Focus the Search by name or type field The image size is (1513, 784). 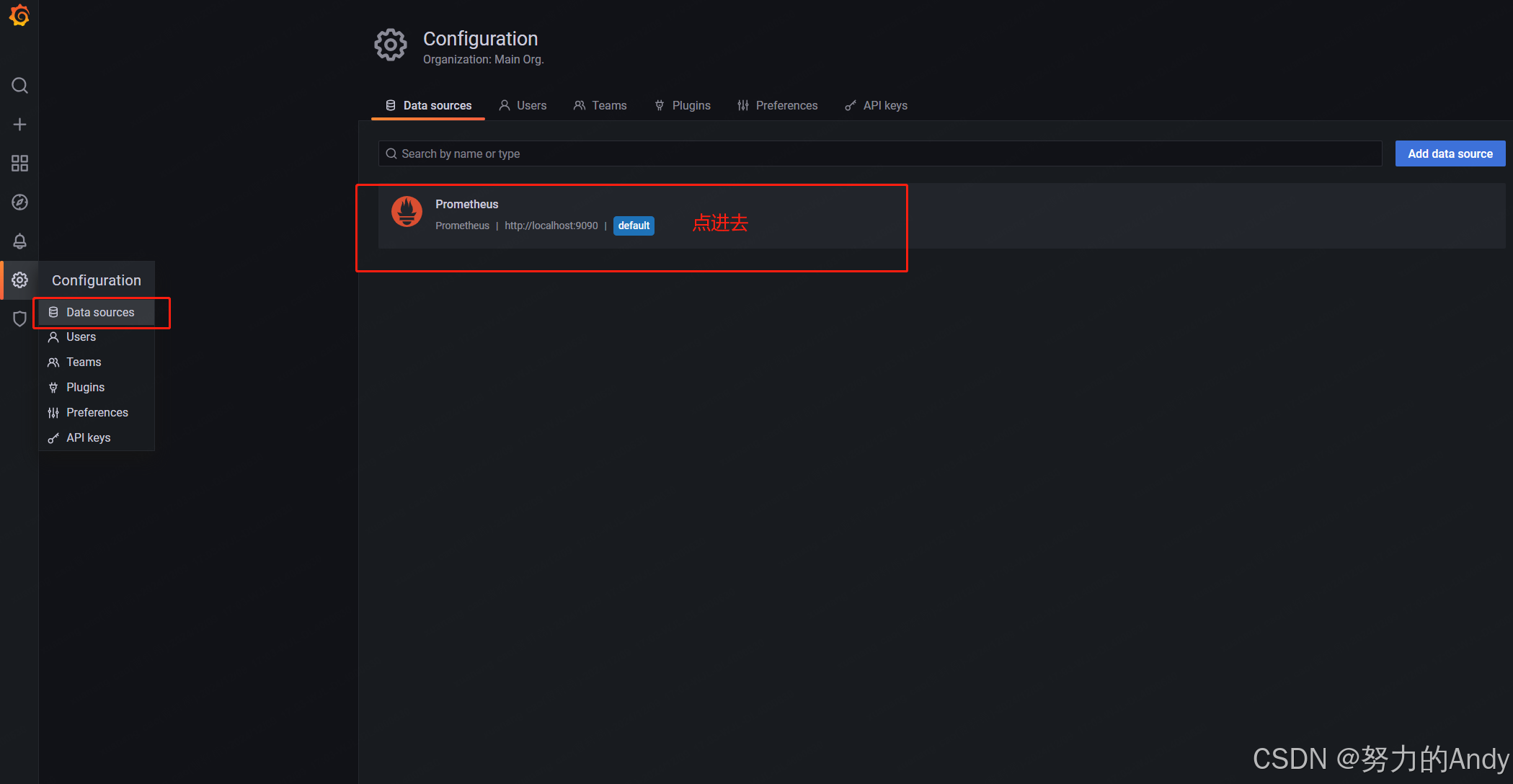tap(879, 153)
